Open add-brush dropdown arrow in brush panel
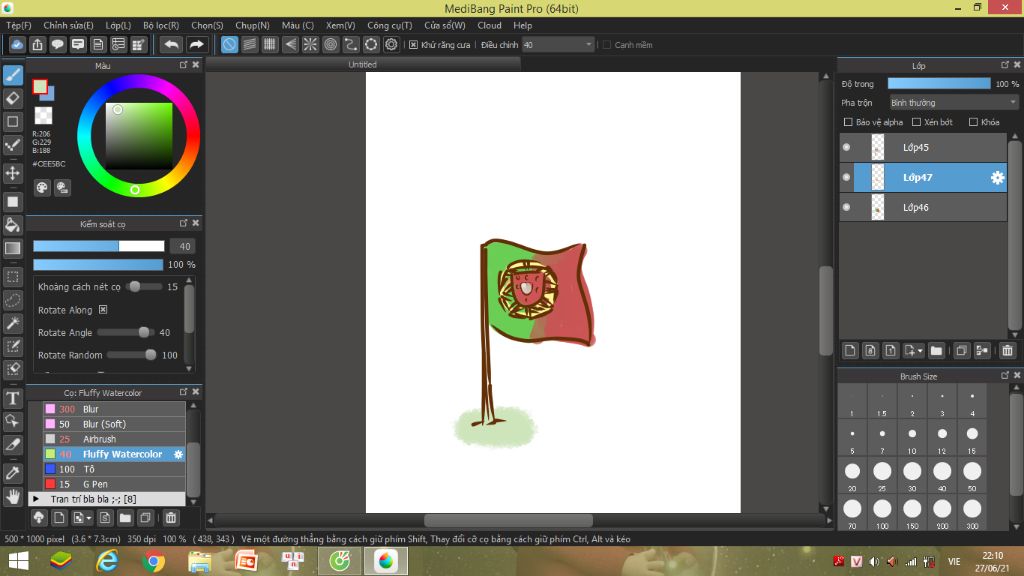The image size is (1024, 576). [88, 519]
